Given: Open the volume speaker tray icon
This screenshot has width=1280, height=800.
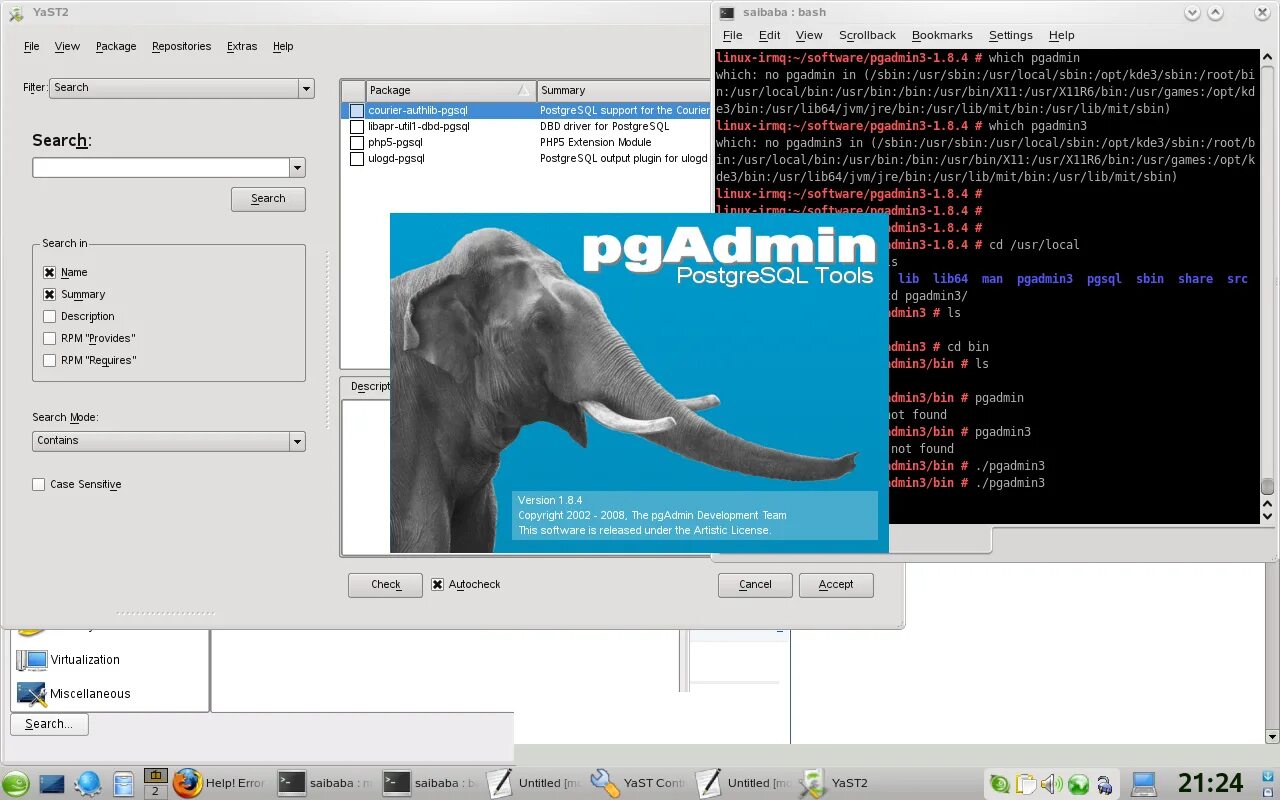Looking at the screenshot, I should [x=1051, y=784].
